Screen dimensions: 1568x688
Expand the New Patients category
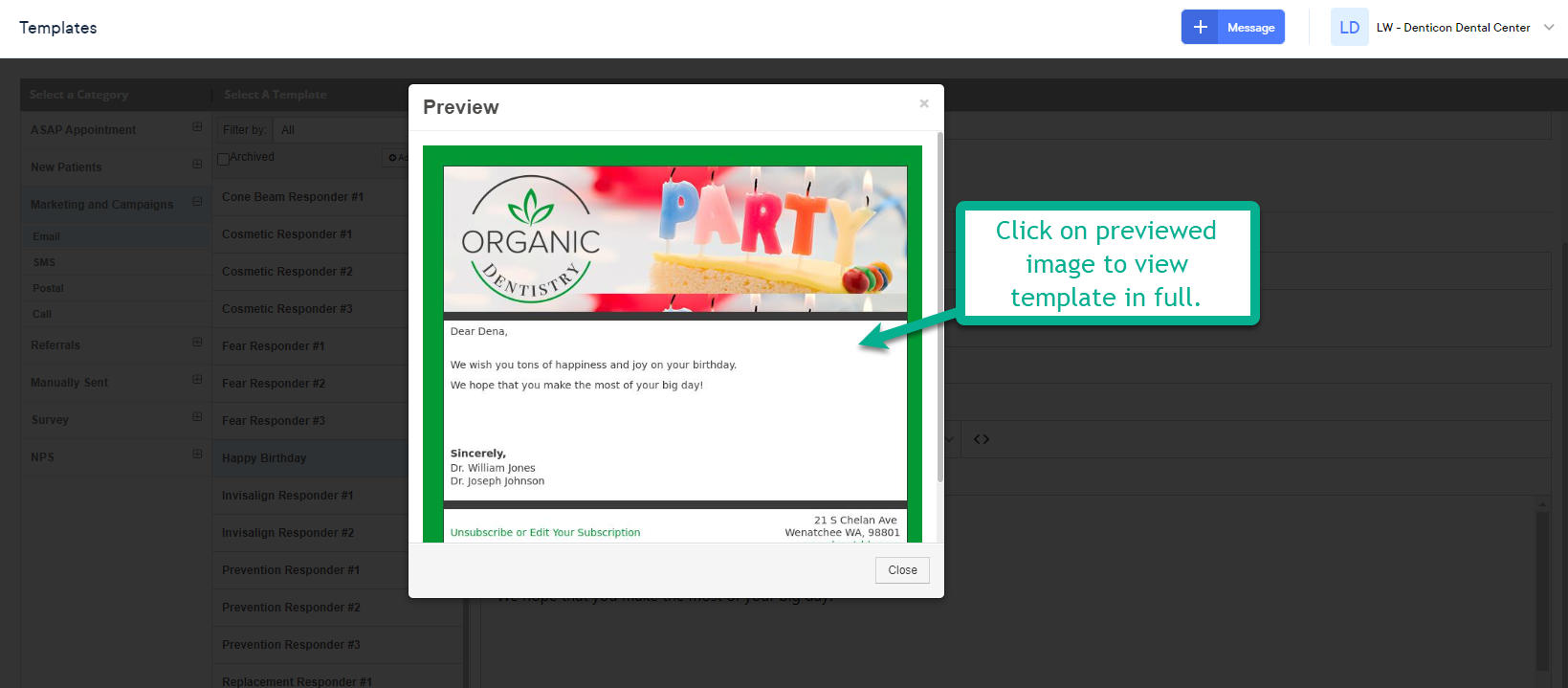pyautogui.click(x=197, y=164)
